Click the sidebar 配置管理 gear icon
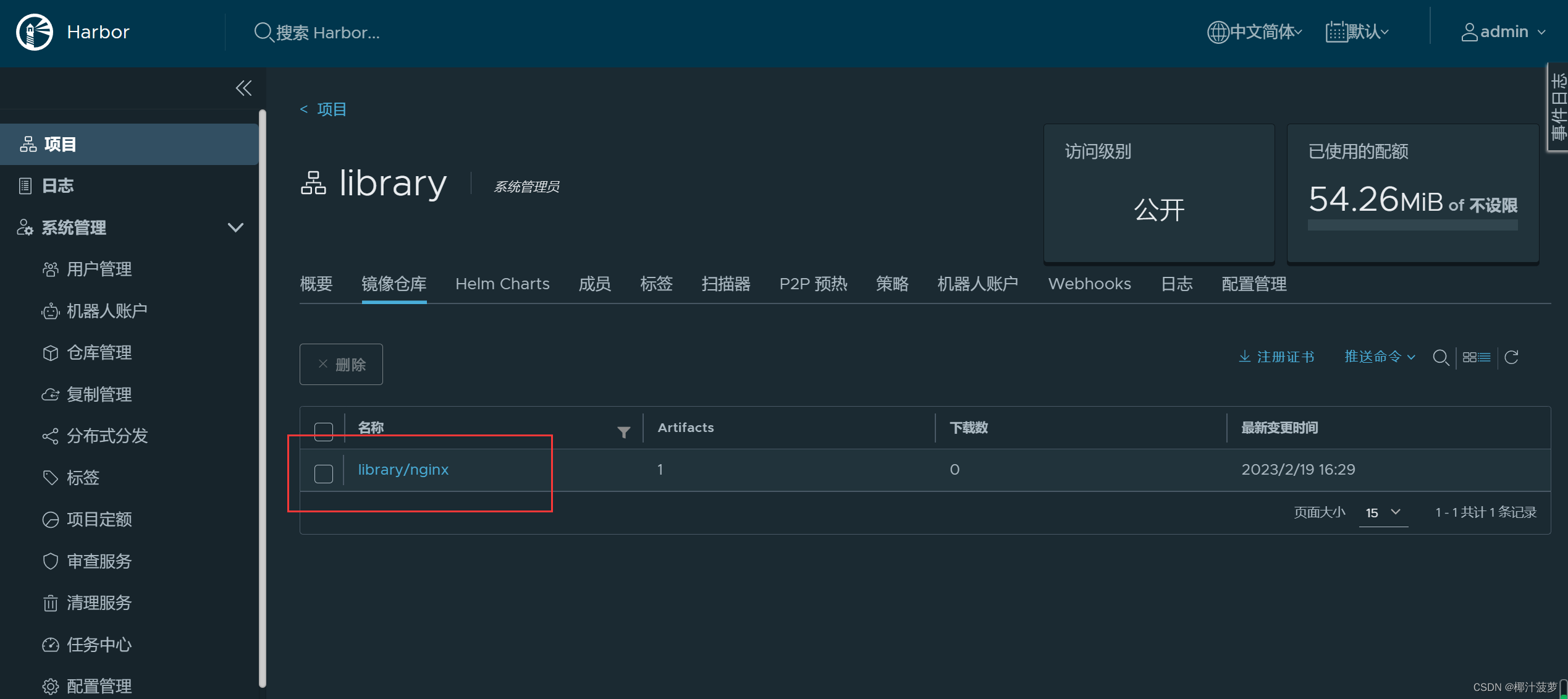 coord(51,686)
